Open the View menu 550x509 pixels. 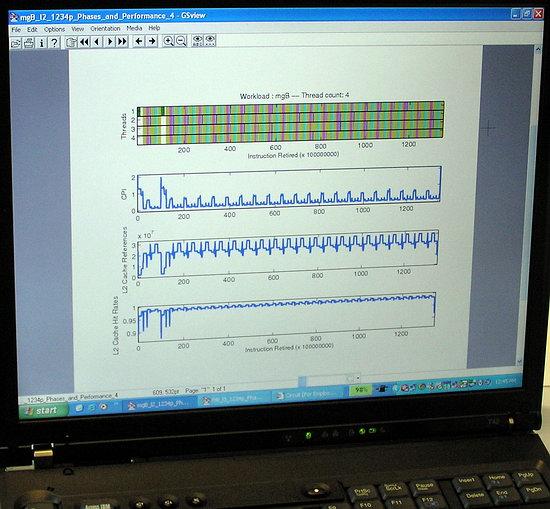[78, 29]
